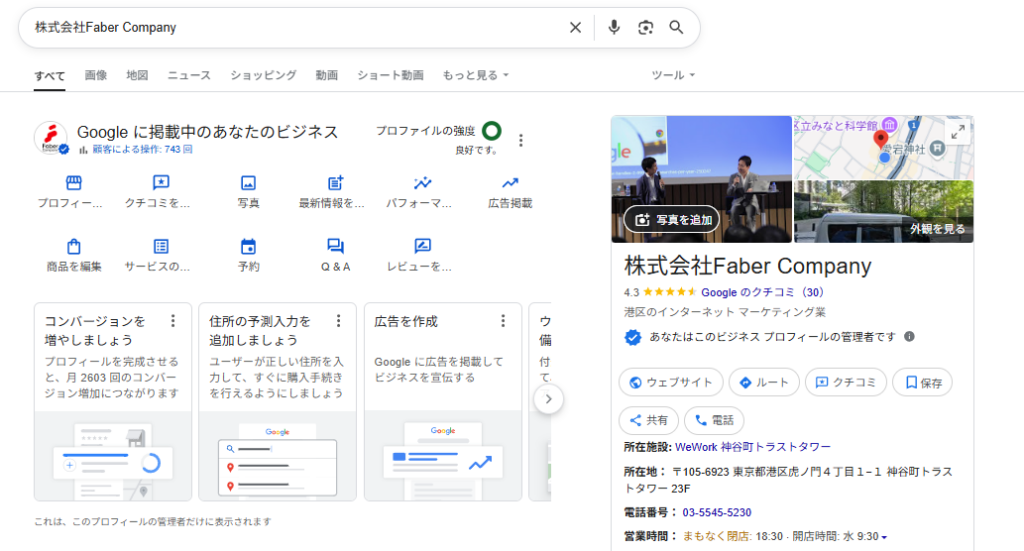1024x551 pixels.
Task: Click the 写真を追加 button
Action: pyautogui.click(x=672, y=219)
